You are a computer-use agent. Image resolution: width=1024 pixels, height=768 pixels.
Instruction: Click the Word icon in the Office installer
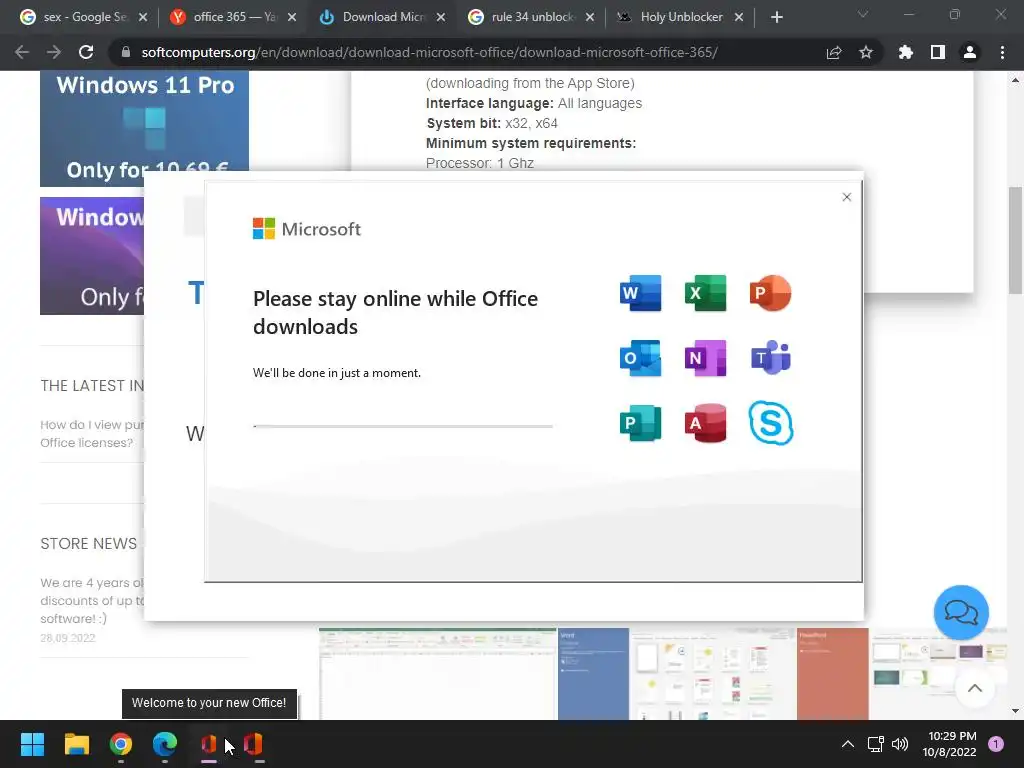click(640, 293)
